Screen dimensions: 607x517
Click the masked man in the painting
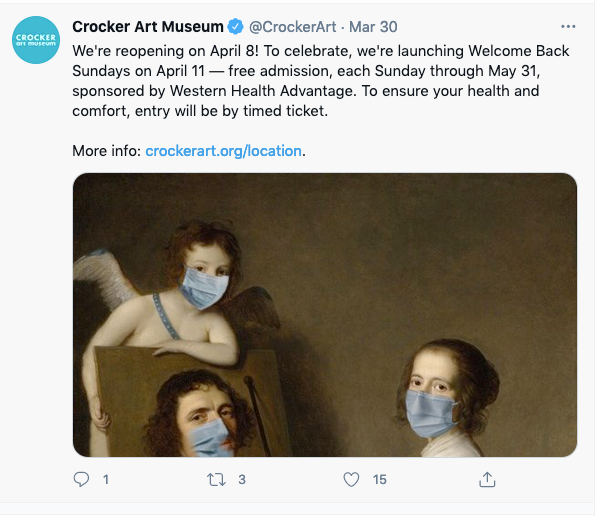point(210,420)
